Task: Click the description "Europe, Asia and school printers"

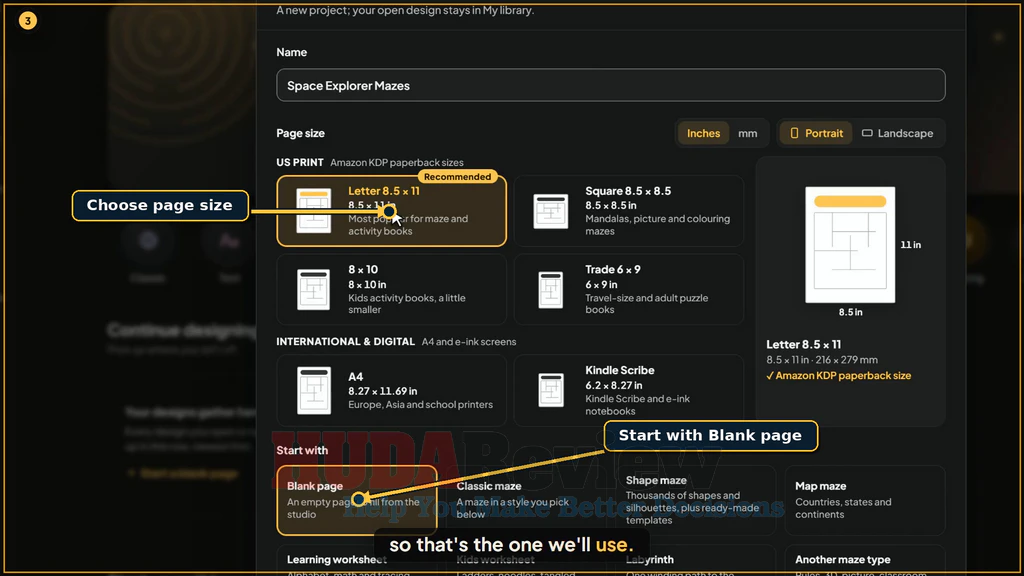Action: pyautogui.click(x=421, y=404)
